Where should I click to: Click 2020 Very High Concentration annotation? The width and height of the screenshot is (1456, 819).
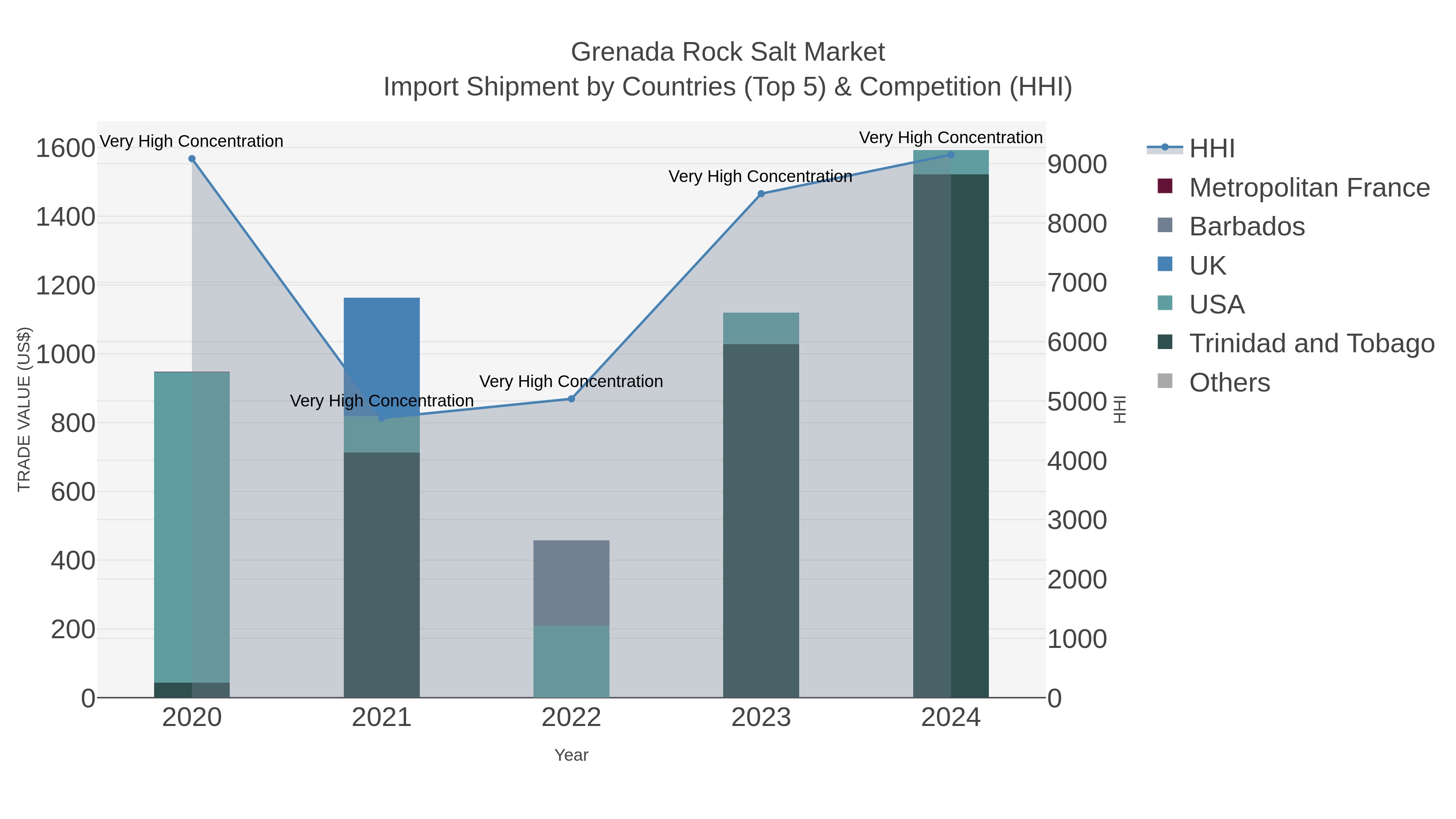(x=192, y=141)
